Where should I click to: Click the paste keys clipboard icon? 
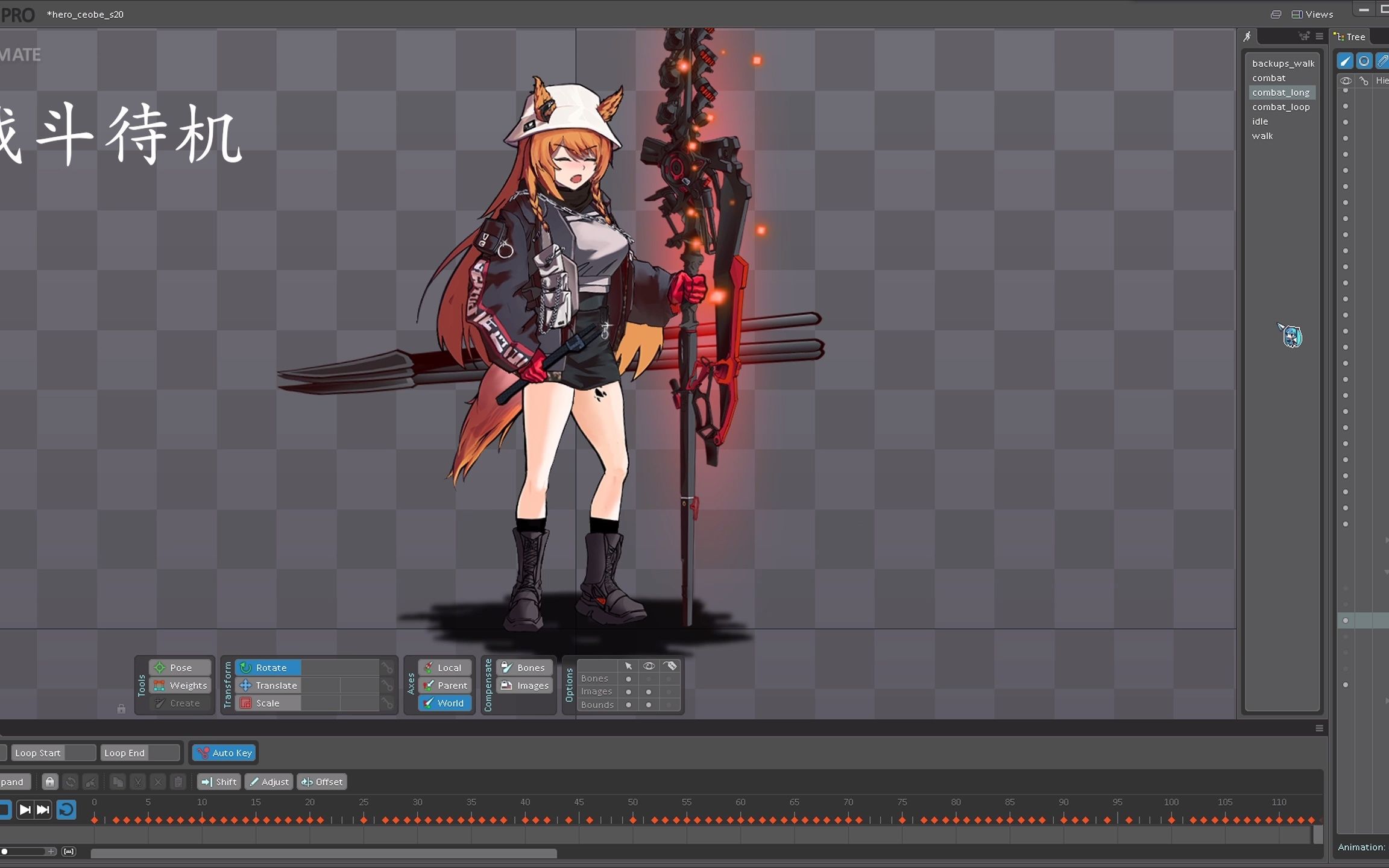[x=178, y=782]
